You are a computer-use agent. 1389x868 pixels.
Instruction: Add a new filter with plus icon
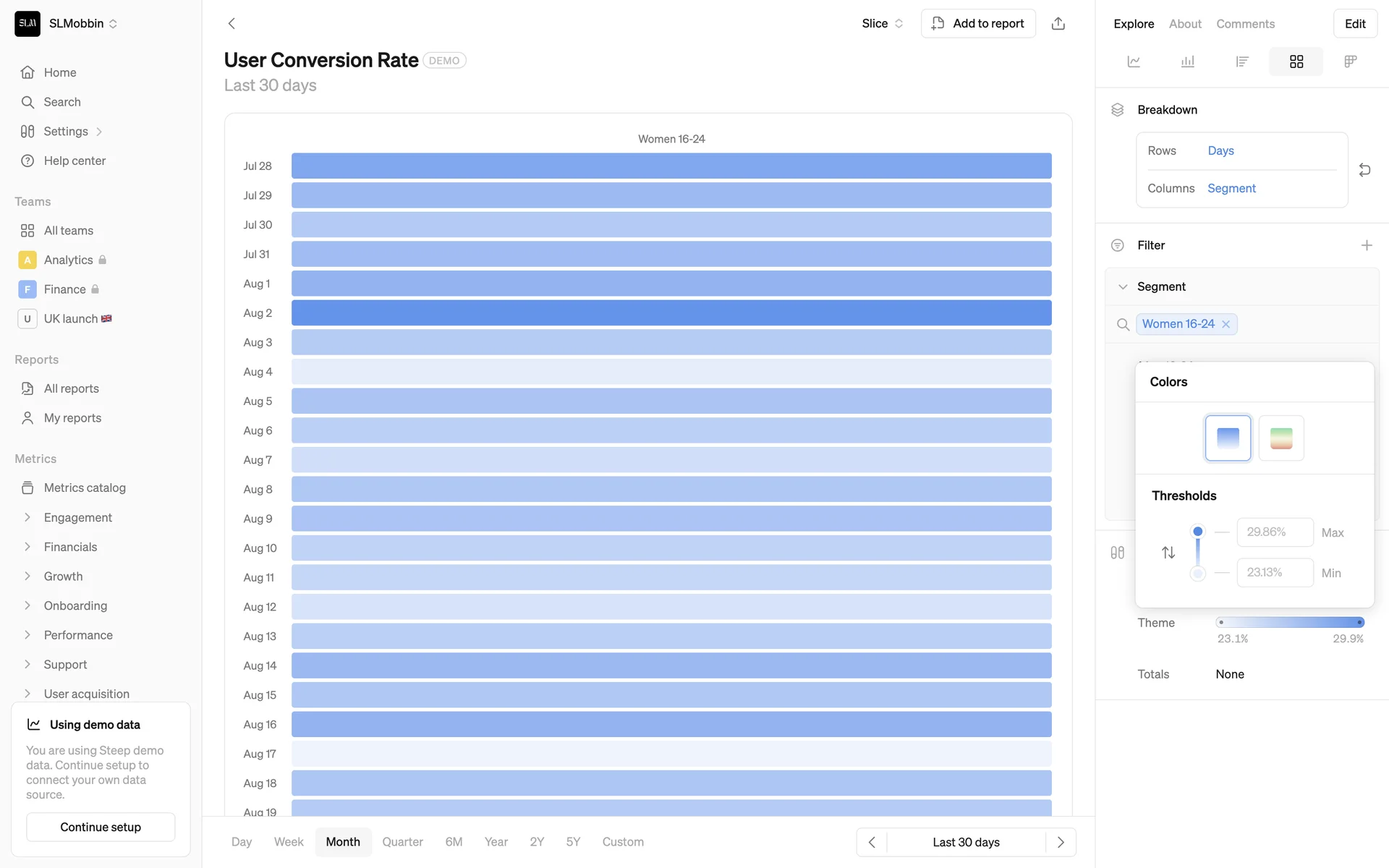click(1366, 245)
